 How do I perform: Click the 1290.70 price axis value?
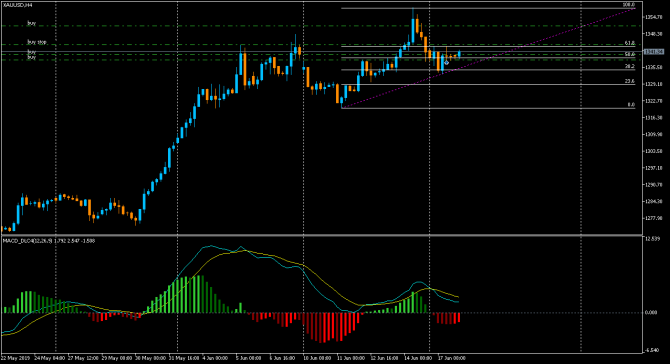click(654, 185)
